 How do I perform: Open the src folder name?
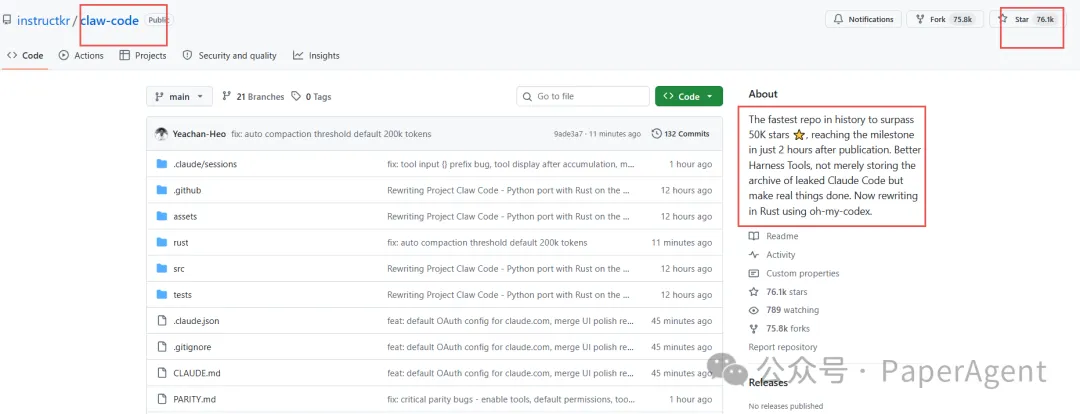(x=179, y=269)
